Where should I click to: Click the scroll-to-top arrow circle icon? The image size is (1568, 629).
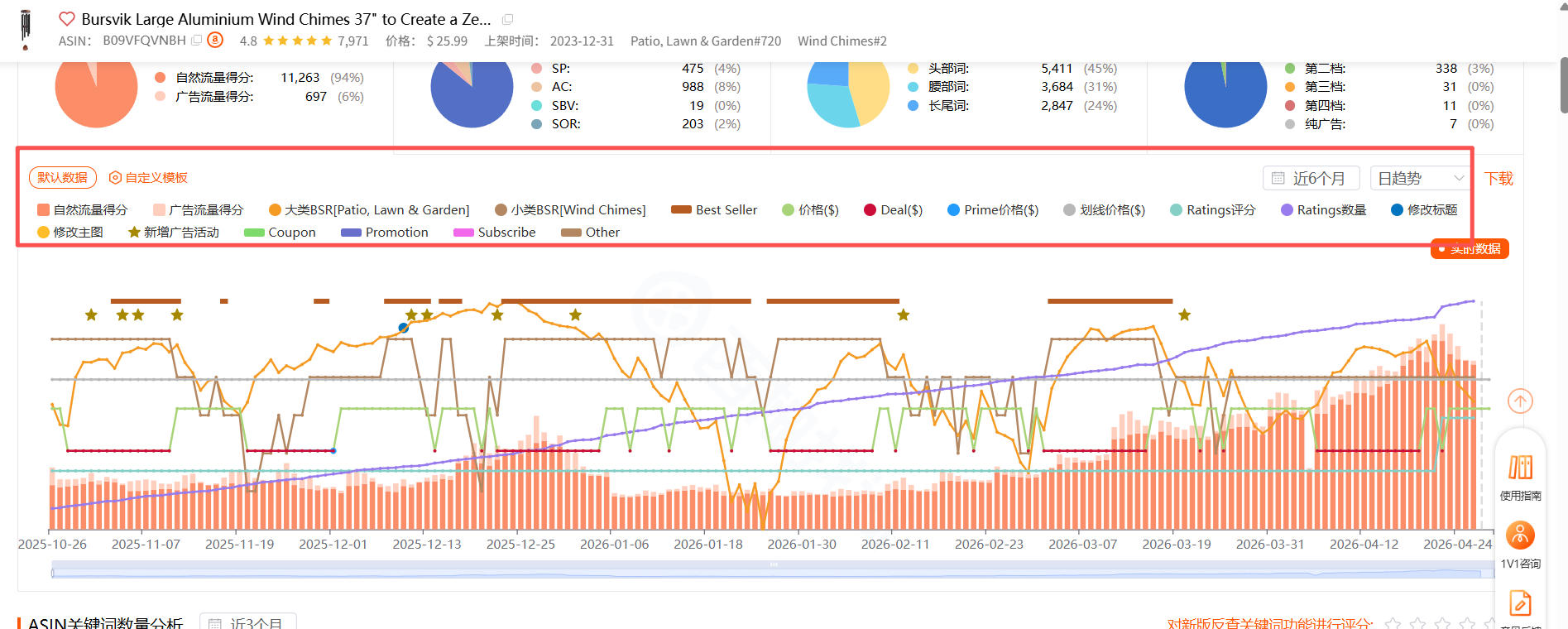pos(1520,401)
